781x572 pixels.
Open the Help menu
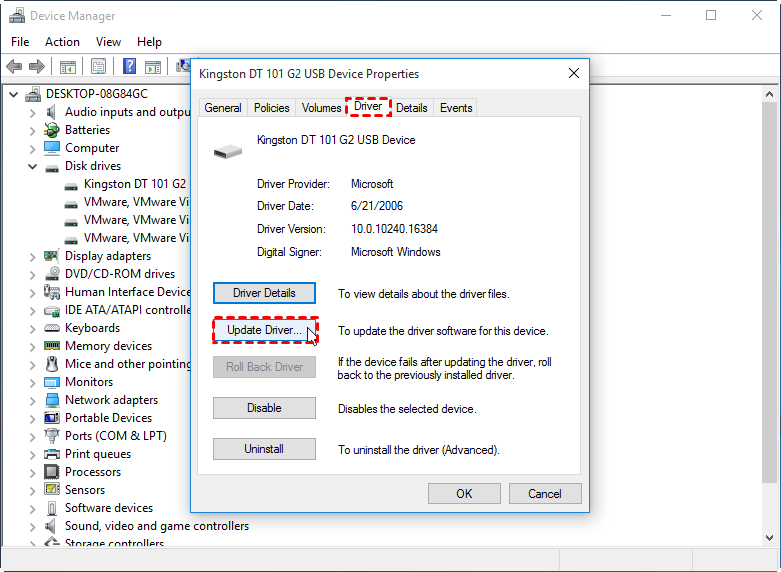pyautogui.click(x=149, y=42)
